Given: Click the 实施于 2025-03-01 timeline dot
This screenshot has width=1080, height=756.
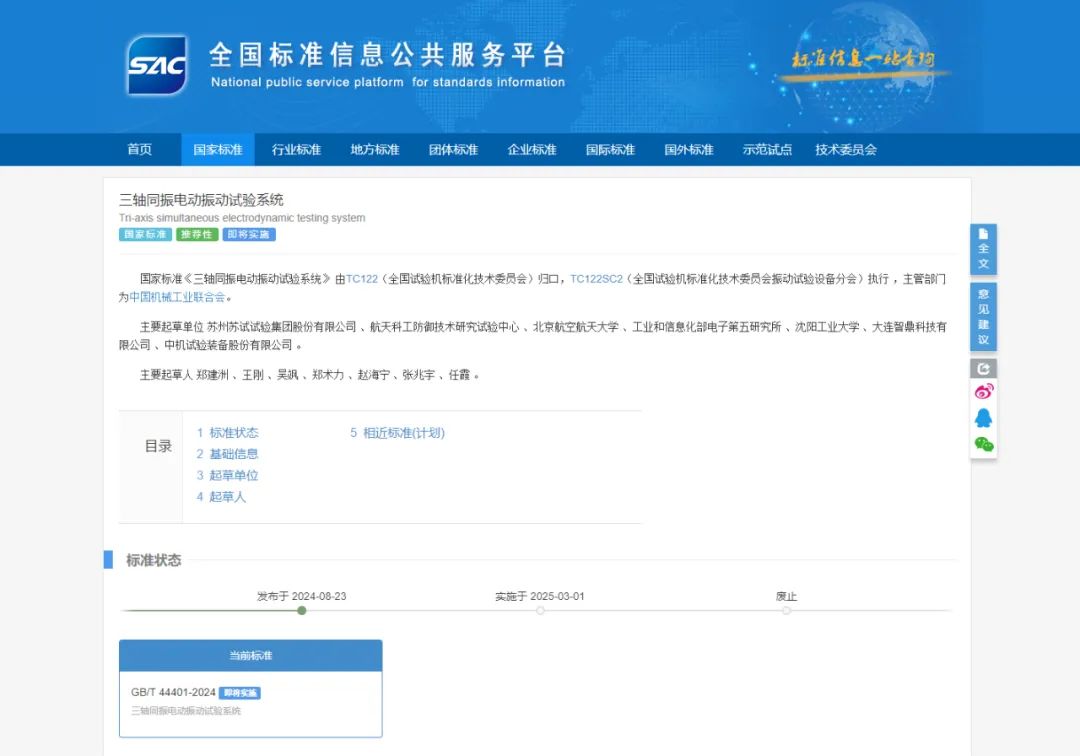Looking at the screenshot, I should [540, 610].
